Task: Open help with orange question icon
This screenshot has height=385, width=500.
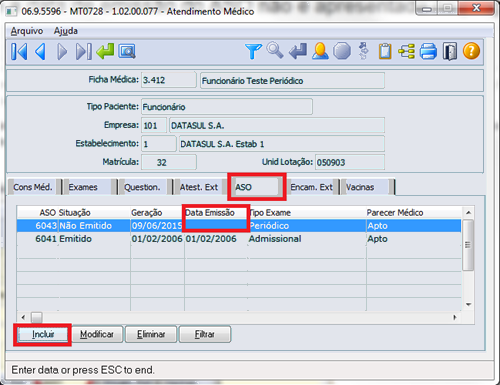Action: [x=471, y=51]
